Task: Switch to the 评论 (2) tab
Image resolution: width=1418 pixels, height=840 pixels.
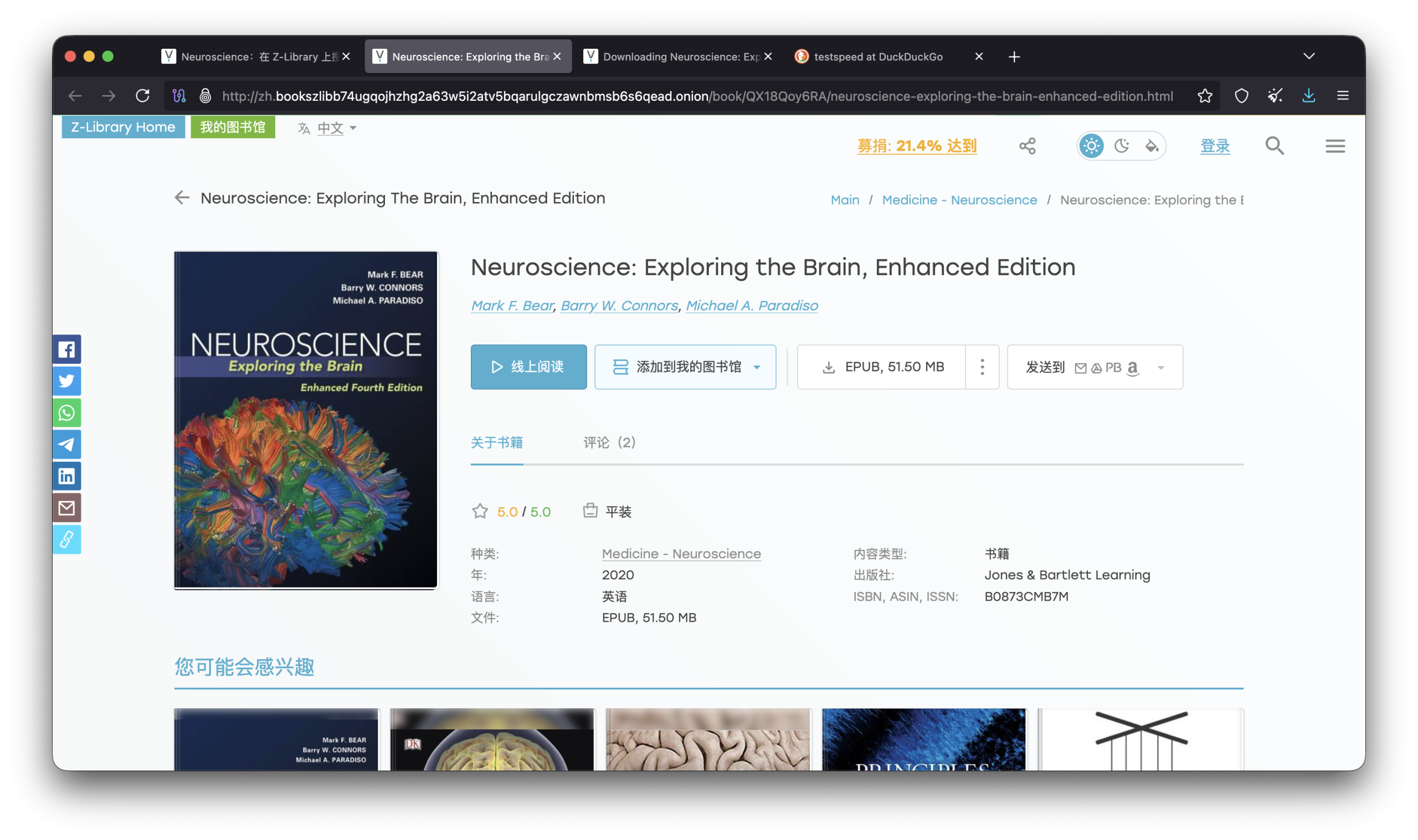Action: tap(609, 442)
